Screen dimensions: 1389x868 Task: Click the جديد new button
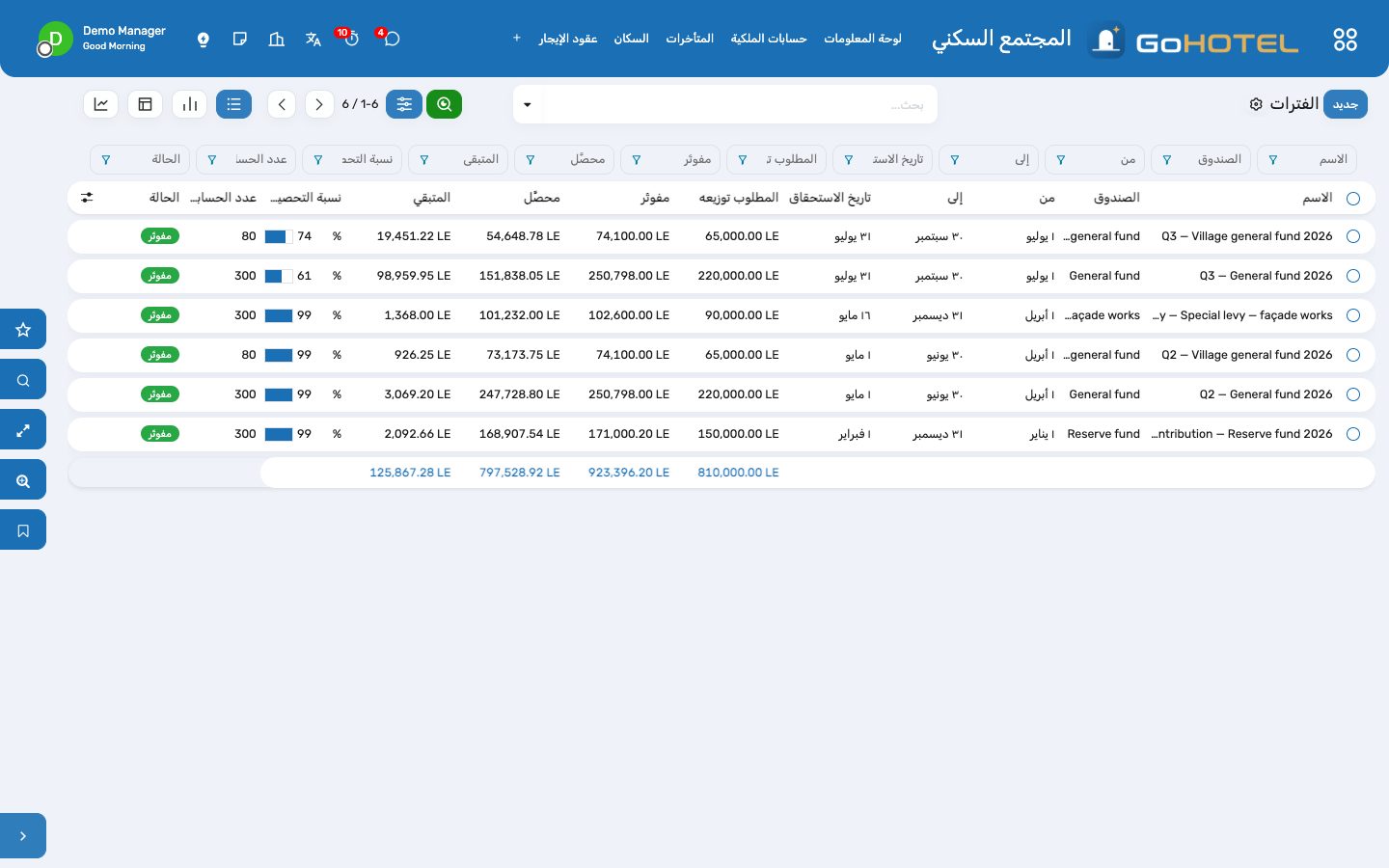tap(1346, 104)
